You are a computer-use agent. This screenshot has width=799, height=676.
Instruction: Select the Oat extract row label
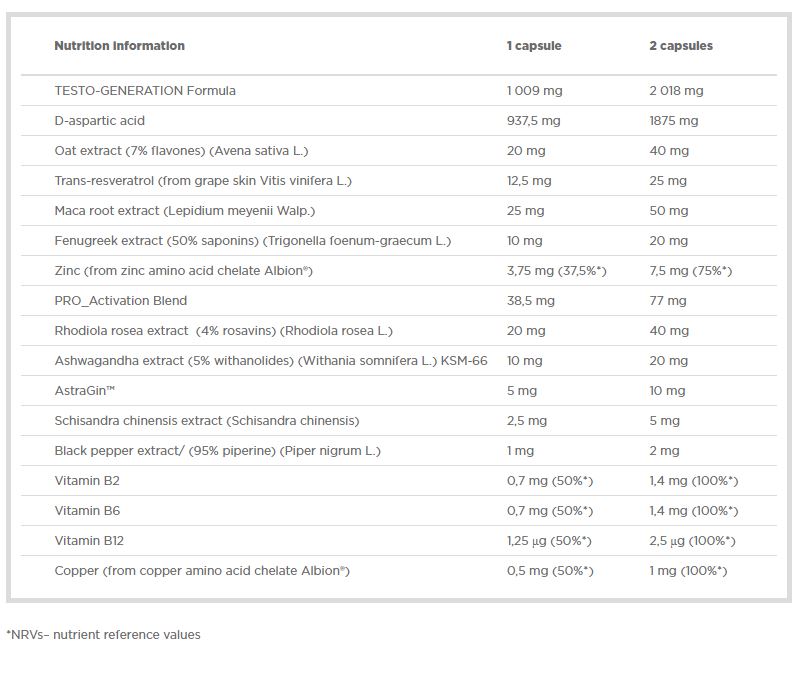click(x=181, y=151)
